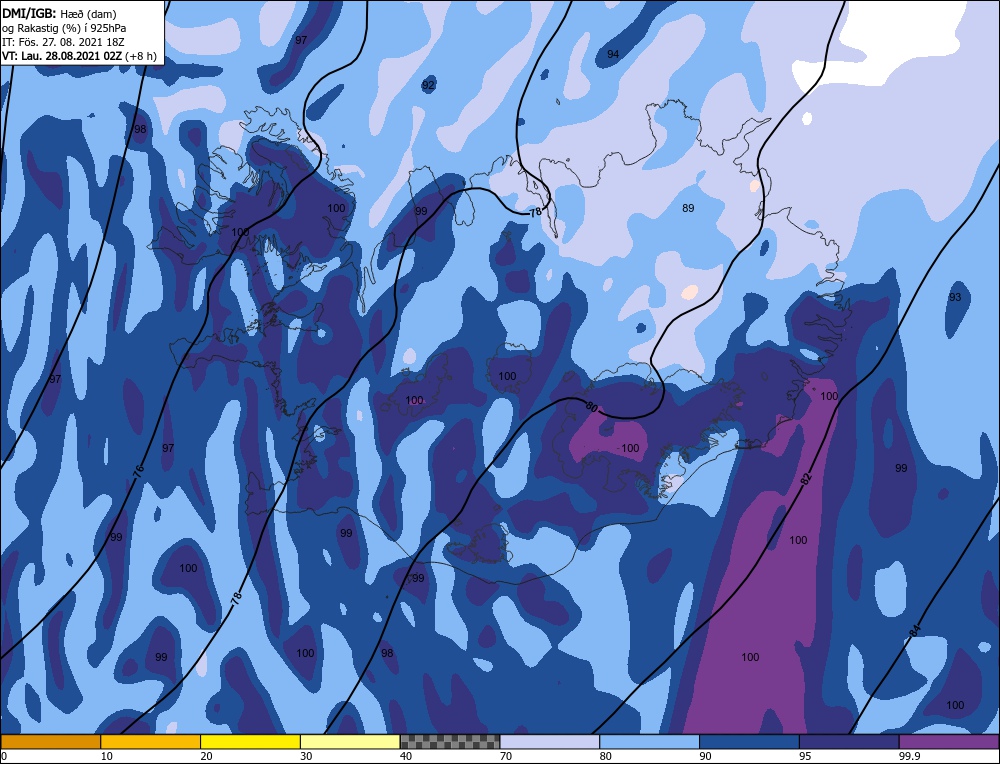The image size is (1000, 764).
Task: Click the legend scale label 99.9
Action: click(x=909, y=756)
